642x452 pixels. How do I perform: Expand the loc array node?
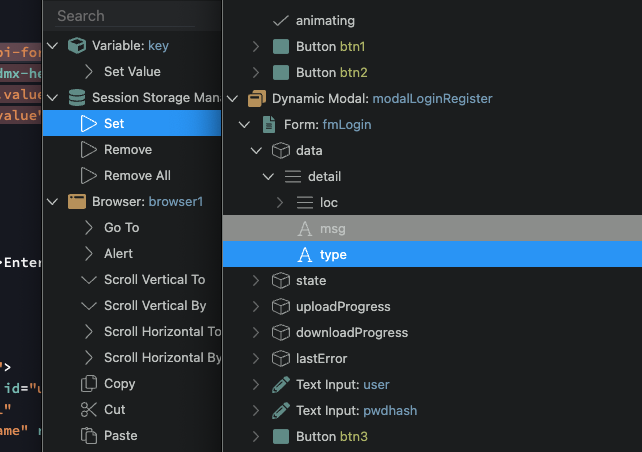280,202
